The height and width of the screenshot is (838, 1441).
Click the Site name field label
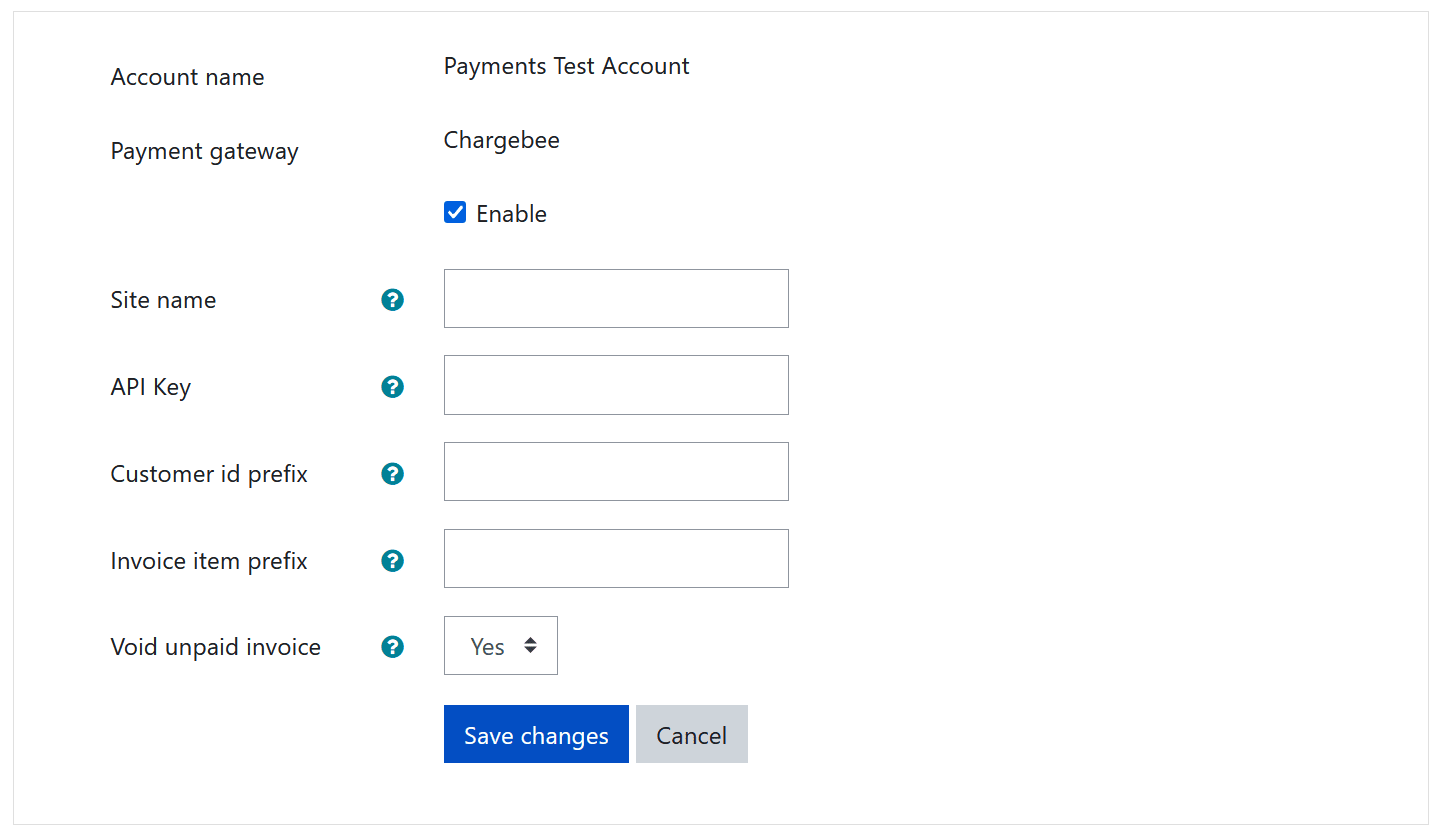coord(163,300)
